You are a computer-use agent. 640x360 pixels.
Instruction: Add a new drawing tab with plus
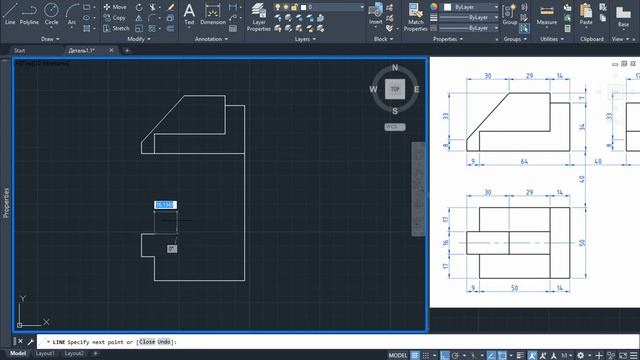point(127,51)
